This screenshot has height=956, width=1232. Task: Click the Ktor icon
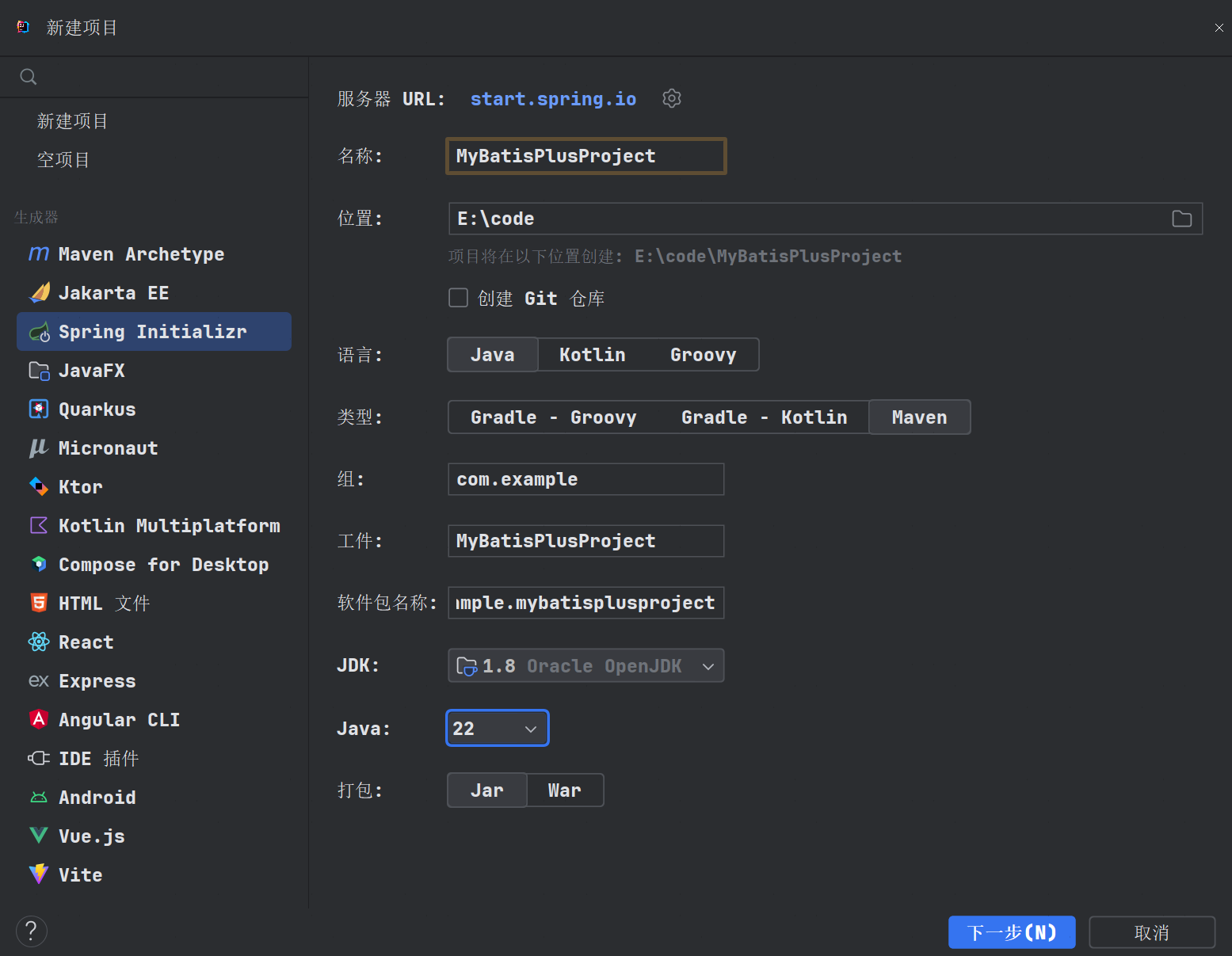click(x=39, y=486)
